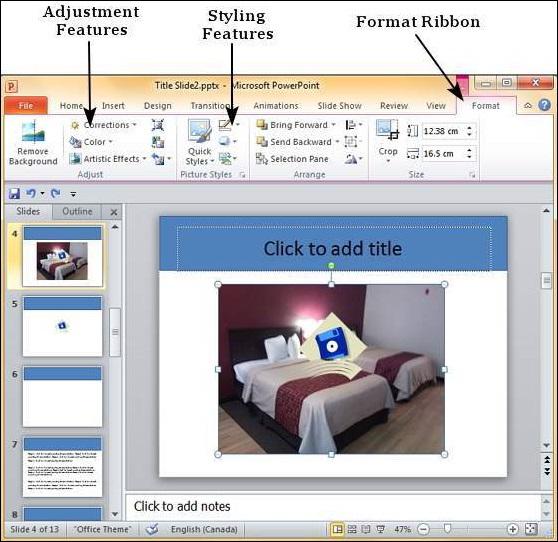Select slide 4 thumbnail
This screenshot has width=558, height=542.
click(x=62, y=256)
